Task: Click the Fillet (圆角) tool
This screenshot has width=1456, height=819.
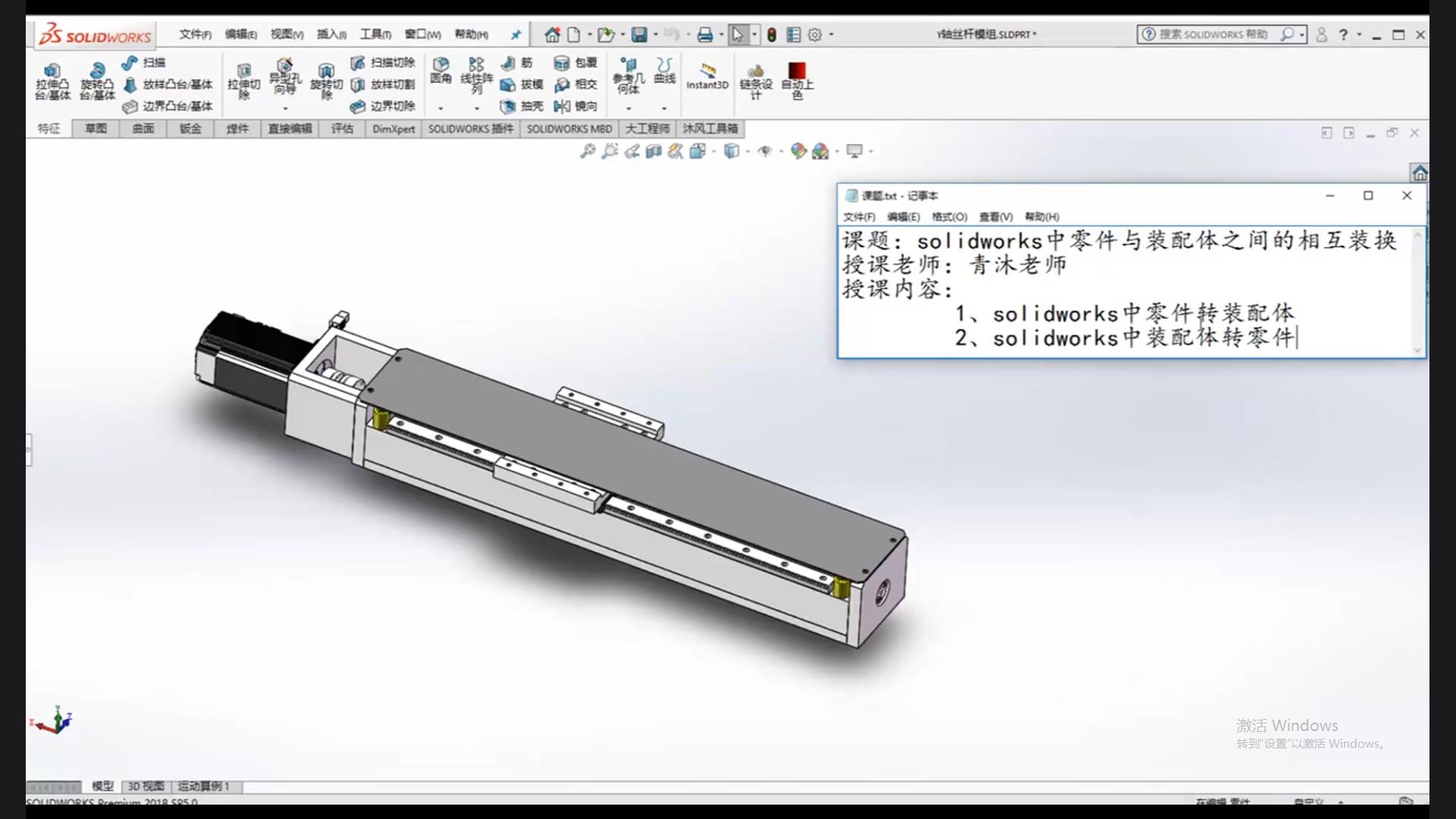Action: 441,71
